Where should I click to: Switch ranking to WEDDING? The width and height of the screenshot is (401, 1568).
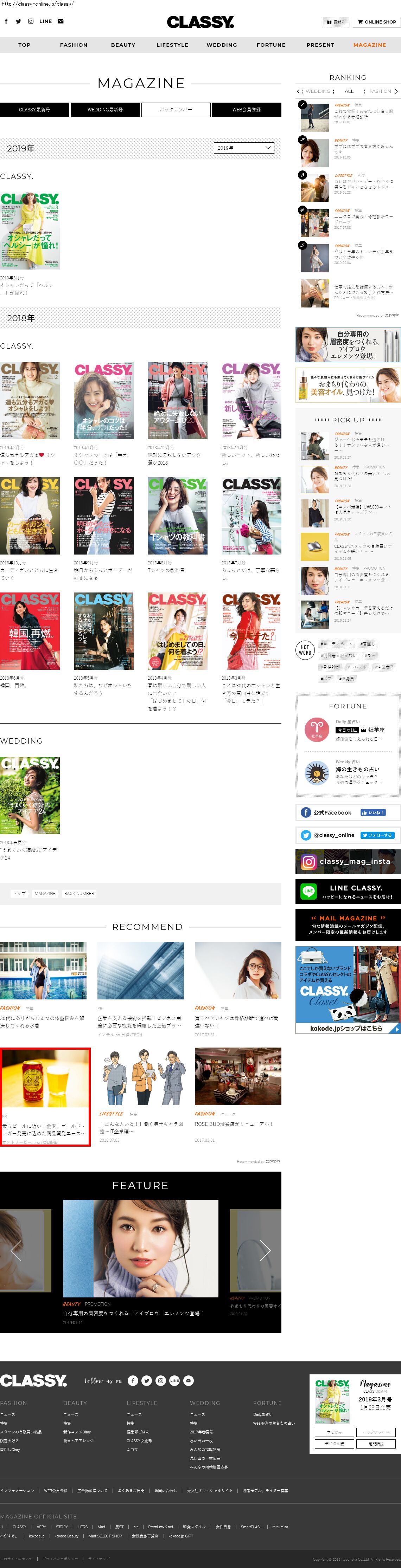pos(318,91)
